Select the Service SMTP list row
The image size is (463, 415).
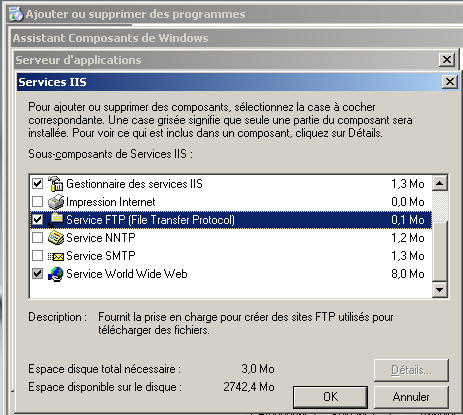pos(231,256)
